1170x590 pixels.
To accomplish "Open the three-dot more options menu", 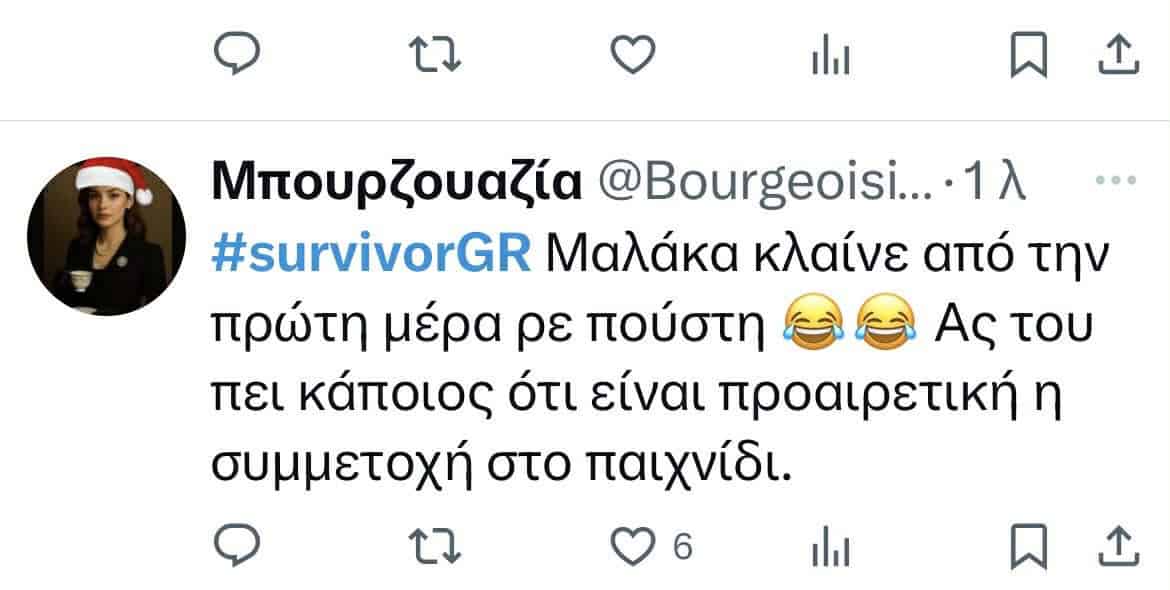I will point(1116,180).
